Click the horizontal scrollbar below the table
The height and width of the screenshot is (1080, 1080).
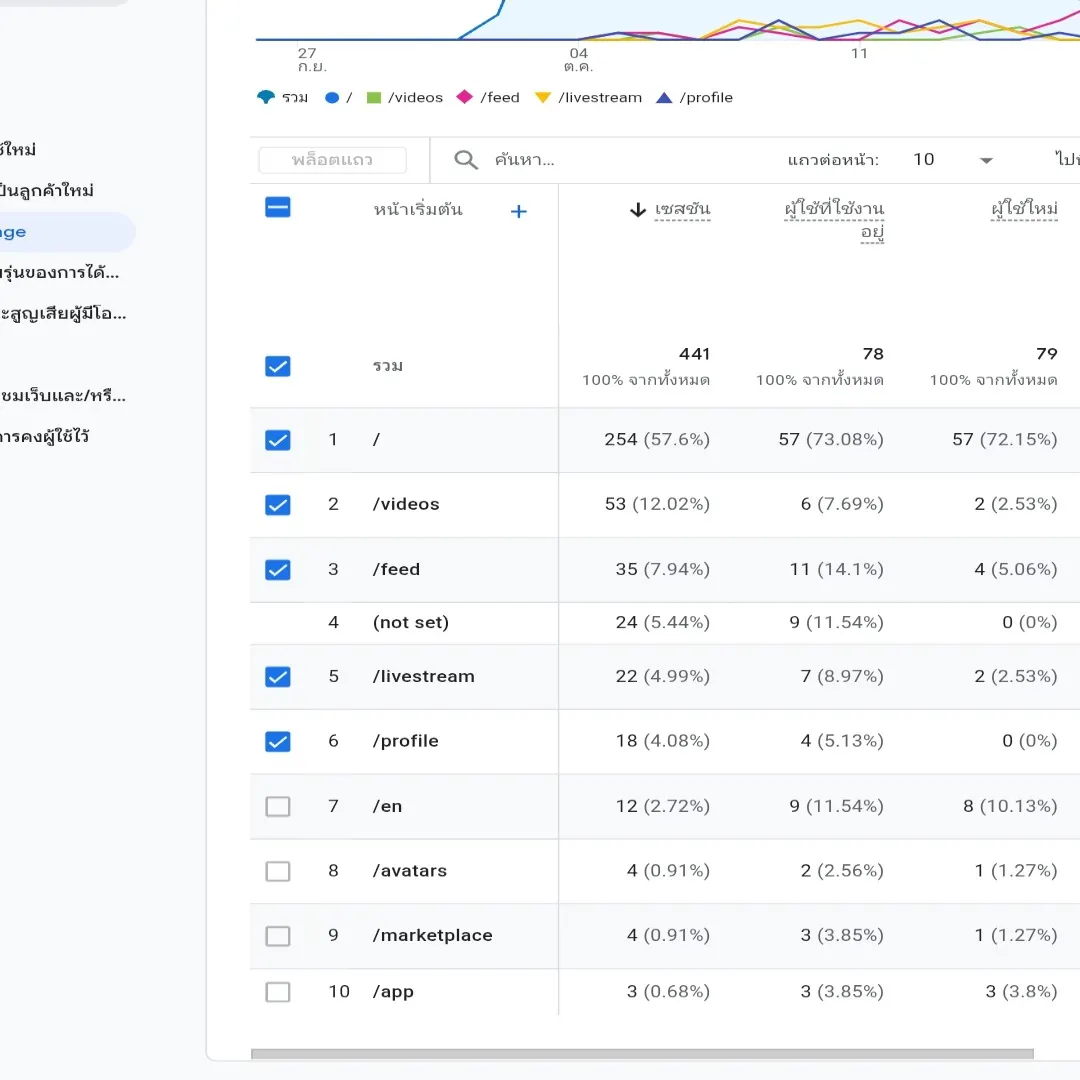[642, 1054]
